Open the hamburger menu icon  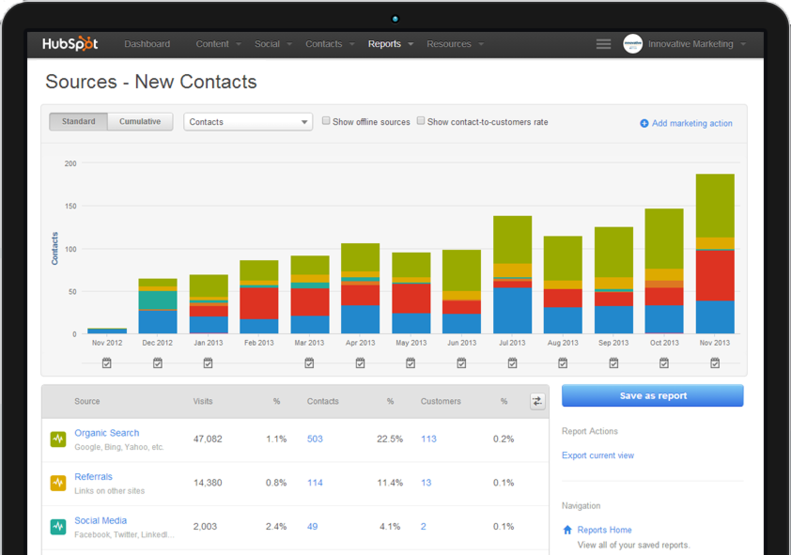pyautogui.click(x=603, y=44)
